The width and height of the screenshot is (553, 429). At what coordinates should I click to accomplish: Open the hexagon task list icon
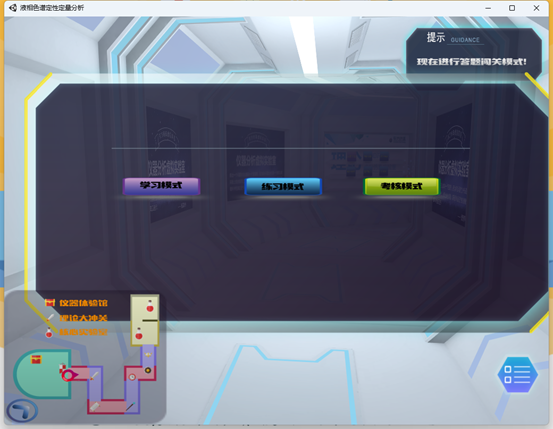[x=517, y=375]
